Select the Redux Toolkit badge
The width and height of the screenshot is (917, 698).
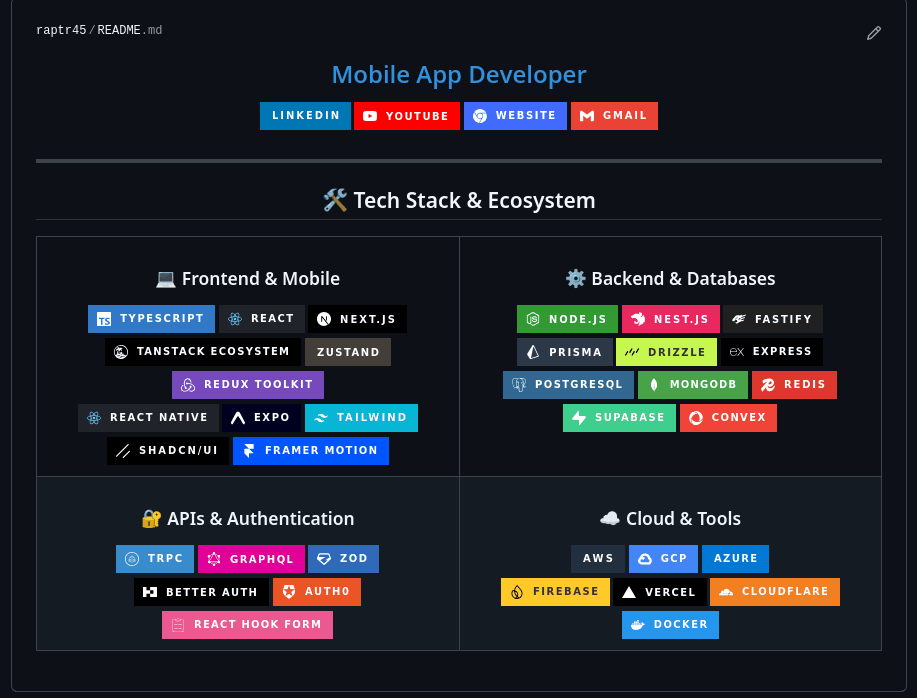[x=248, y=385]
